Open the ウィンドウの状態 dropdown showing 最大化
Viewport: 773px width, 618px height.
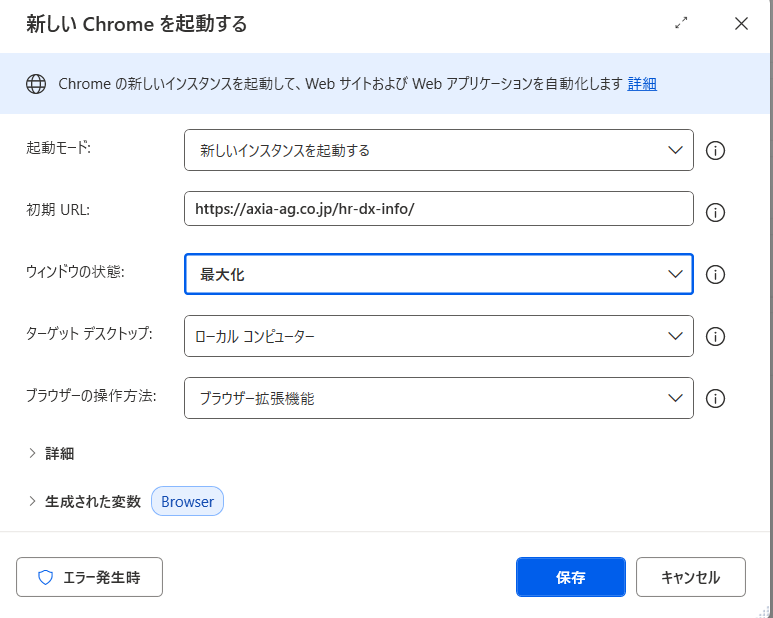(438, 274)
